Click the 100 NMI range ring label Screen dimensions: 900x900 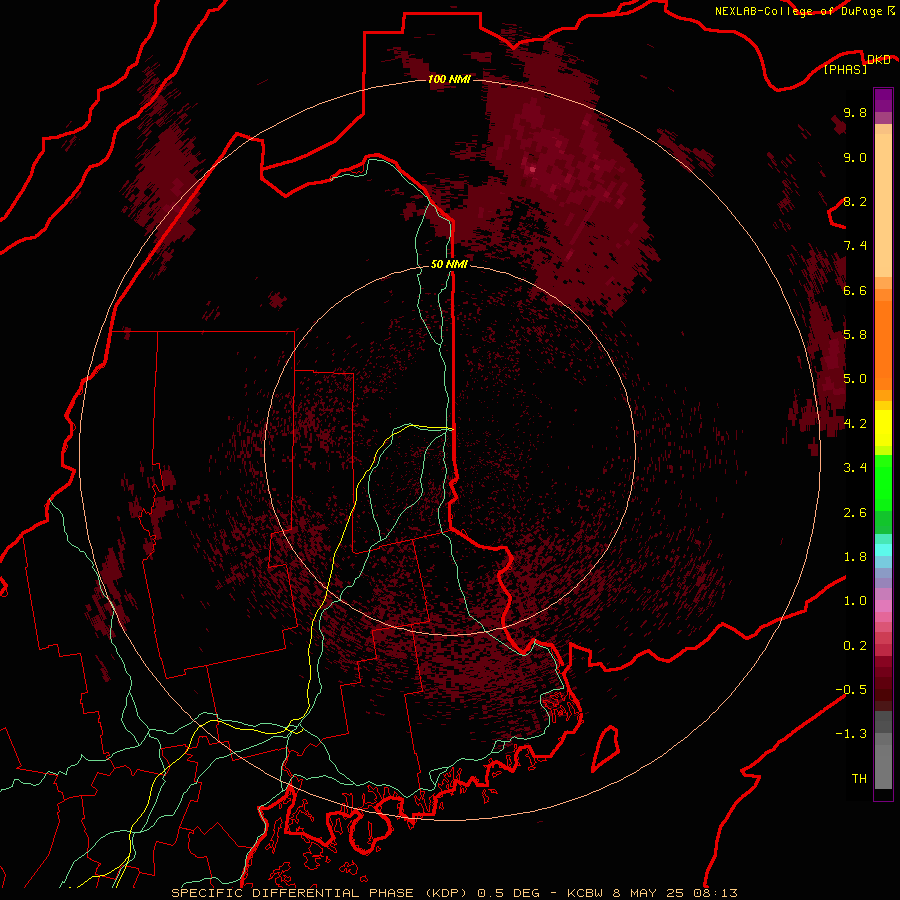click(x=449, y=79)
